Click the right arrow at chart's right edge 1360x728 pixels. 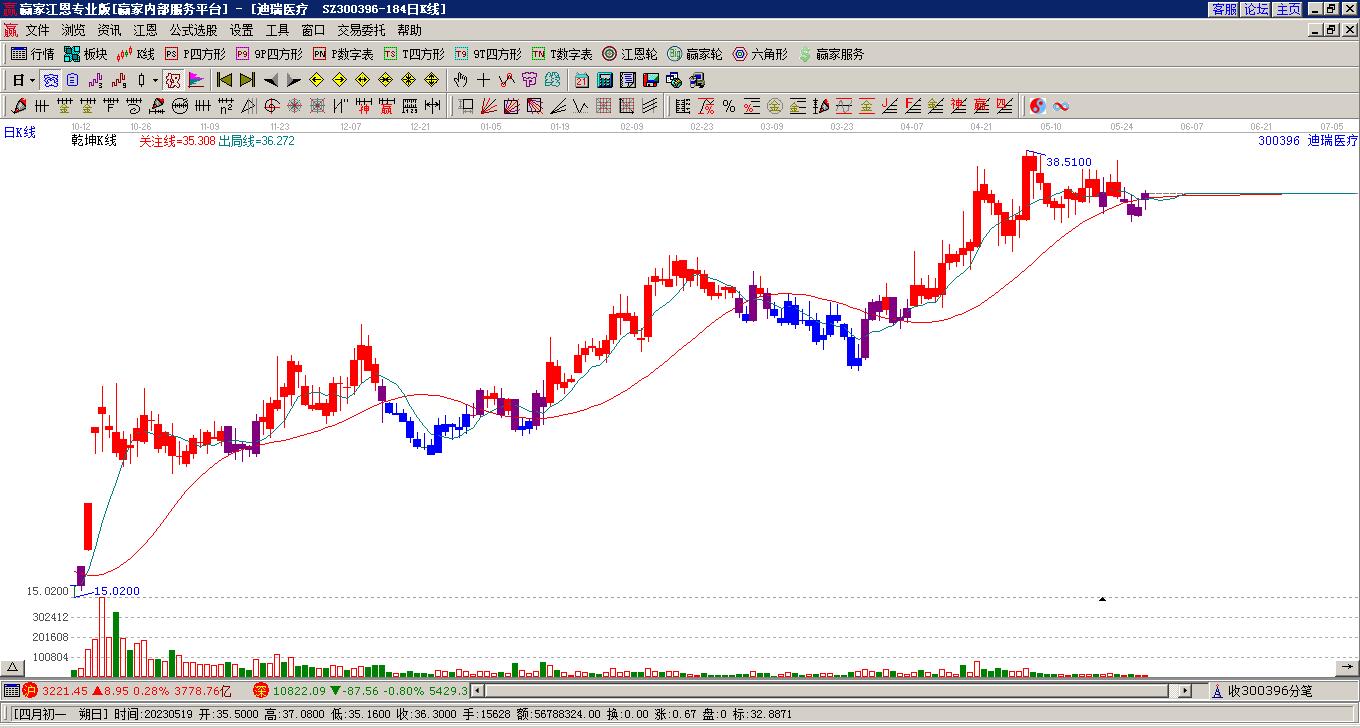coord(1347,668)
